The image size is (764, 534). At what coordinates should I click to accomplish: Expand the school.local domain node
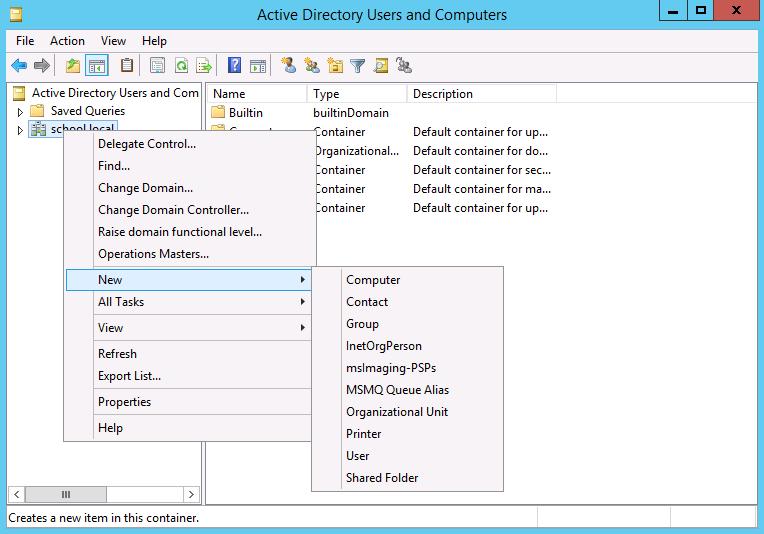coord(20,131)
